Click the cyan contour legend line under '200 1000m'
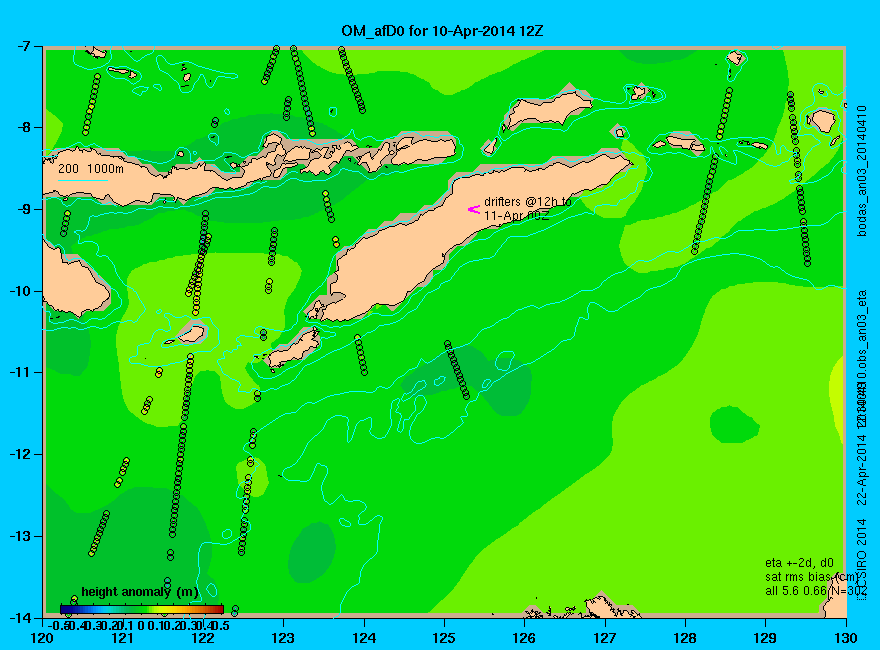880x650 pixels. pyautogui.click(x=82, y=180)
